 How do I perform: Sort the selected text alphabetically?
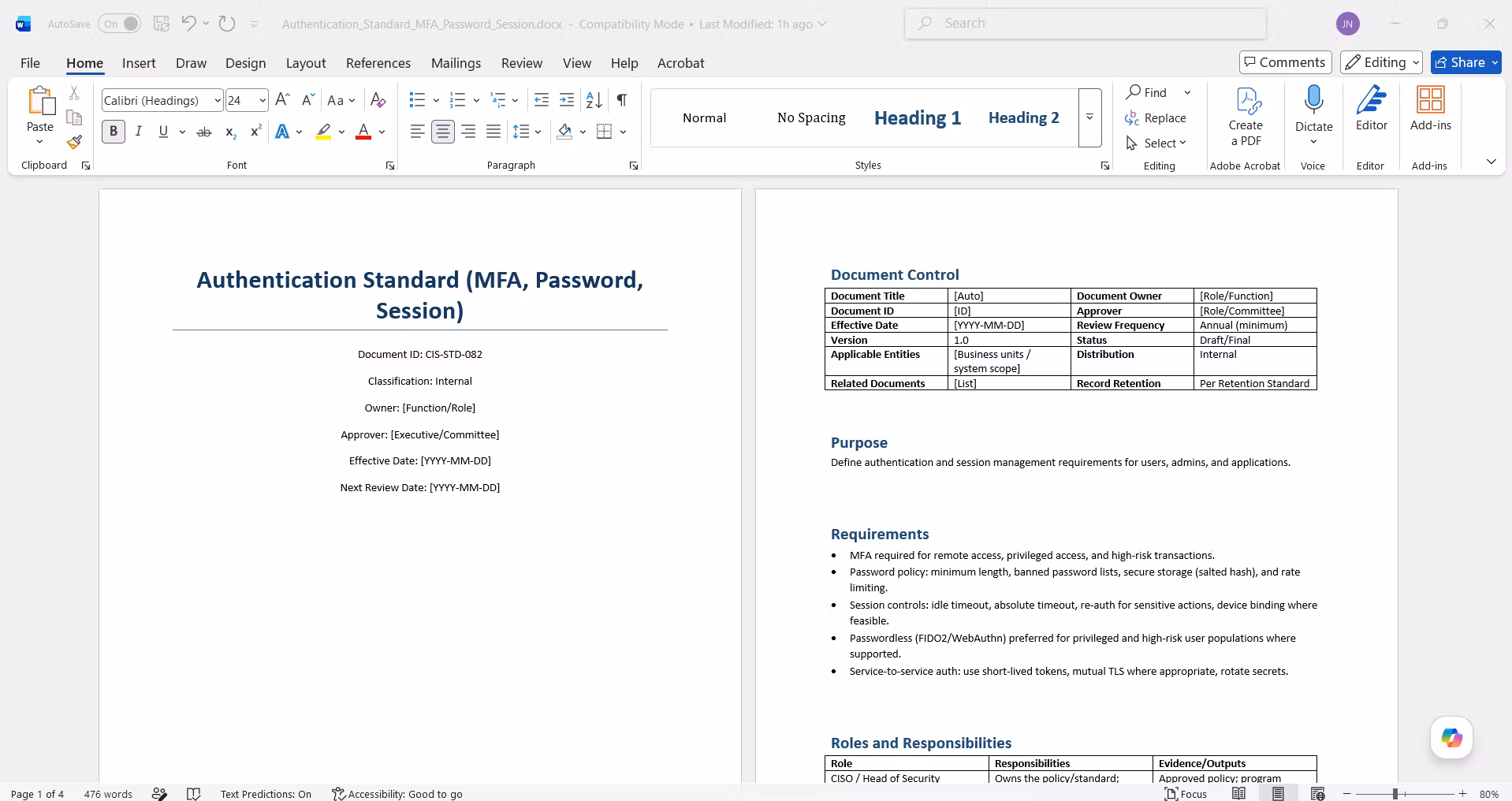coord(594,100)
